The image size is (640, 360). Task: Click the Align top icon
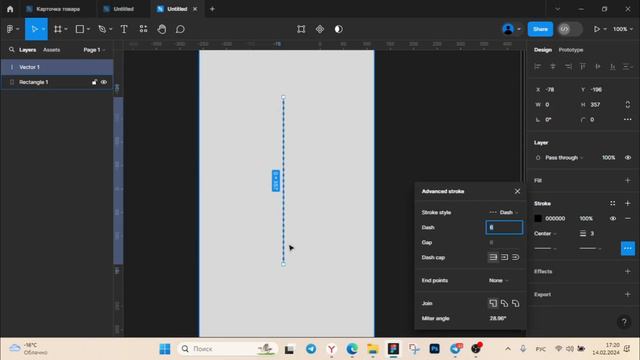pyautogui.click(x=582, y=67)
